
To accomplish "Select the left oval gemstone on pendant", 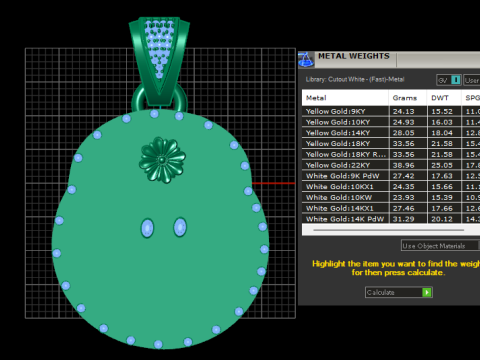I will (147, 228).
